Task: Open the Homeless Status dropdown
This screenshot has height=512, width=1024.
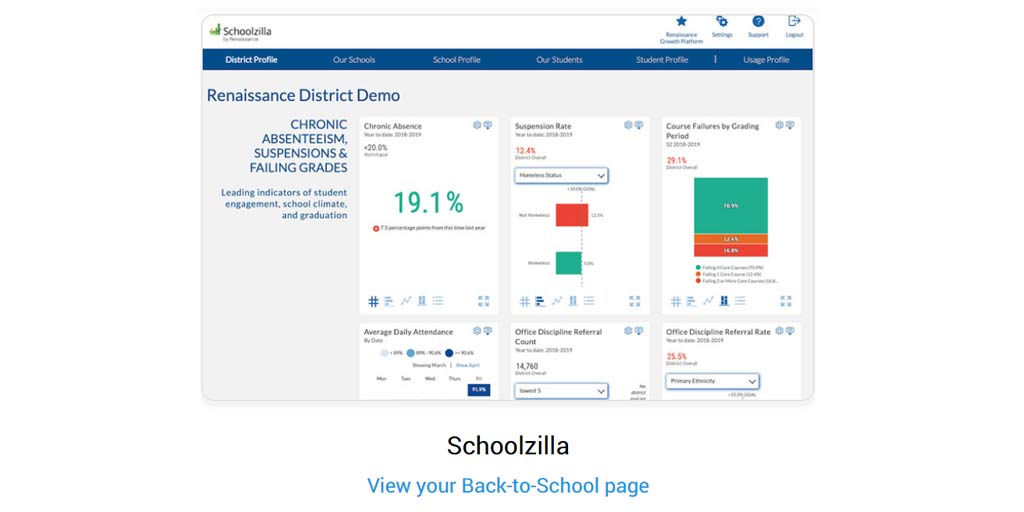Action: point(561,175)
